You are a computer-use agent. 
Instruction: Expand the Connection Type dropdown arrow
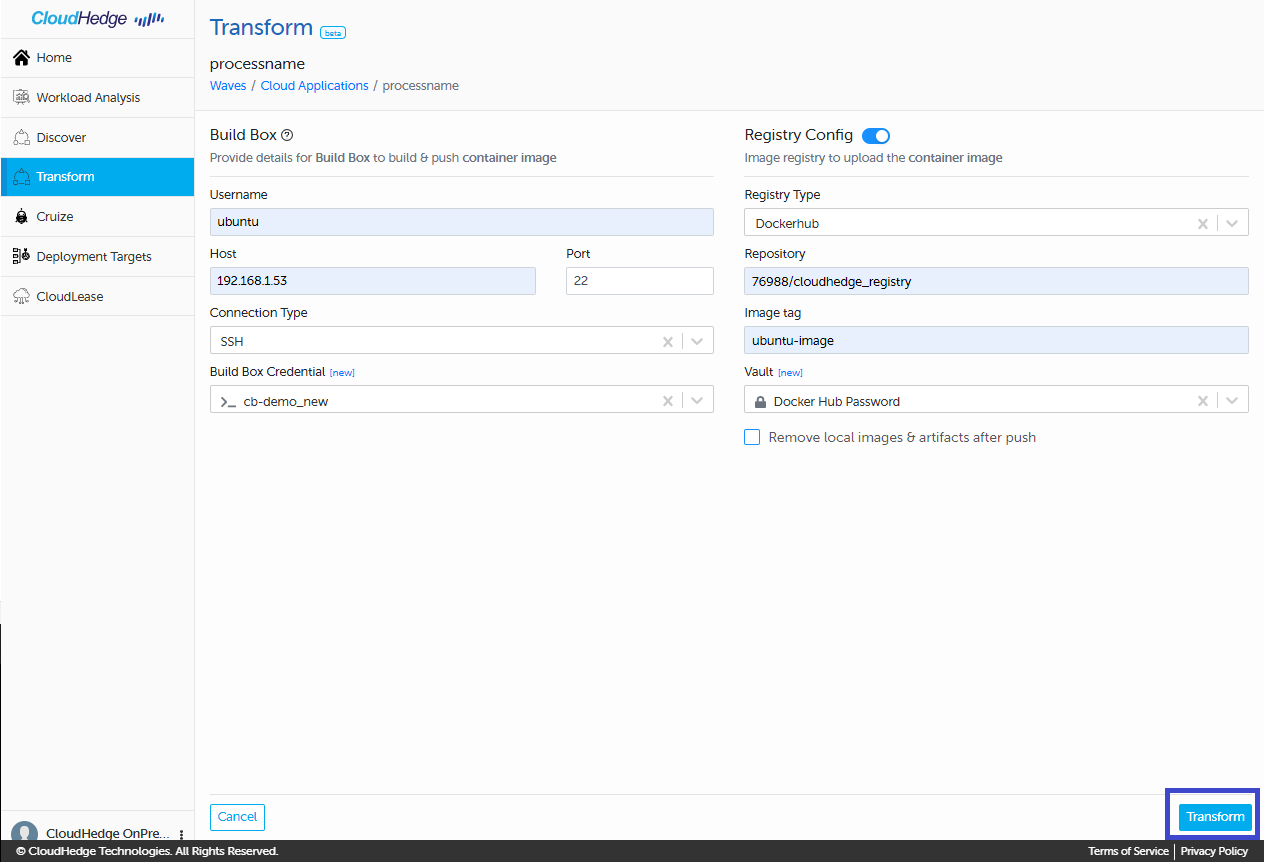698,342
